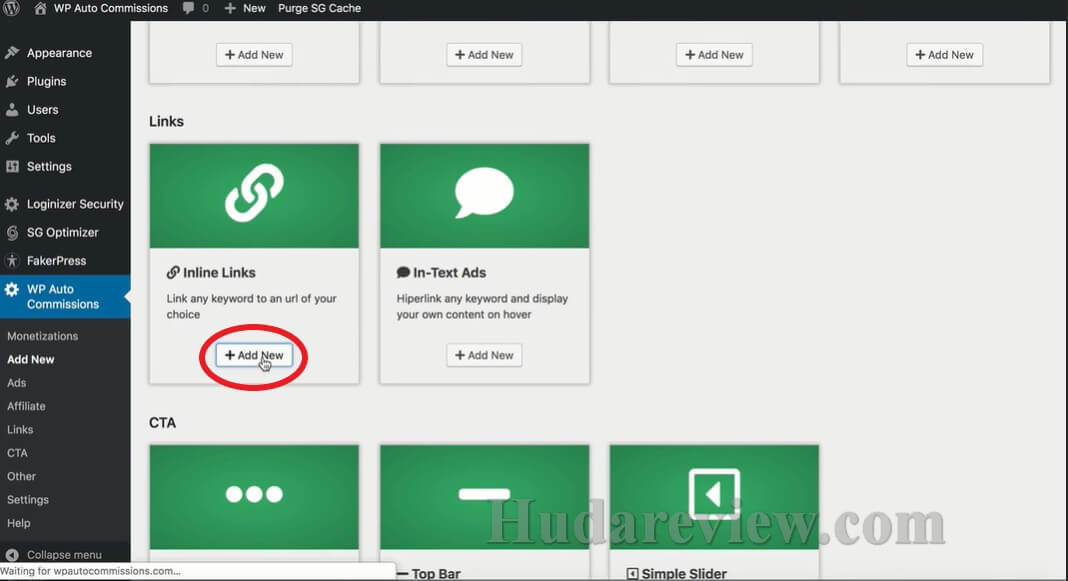Click the Simple Slider card image
Viewport: 1068px width, 581px height.
pos(714,497)
